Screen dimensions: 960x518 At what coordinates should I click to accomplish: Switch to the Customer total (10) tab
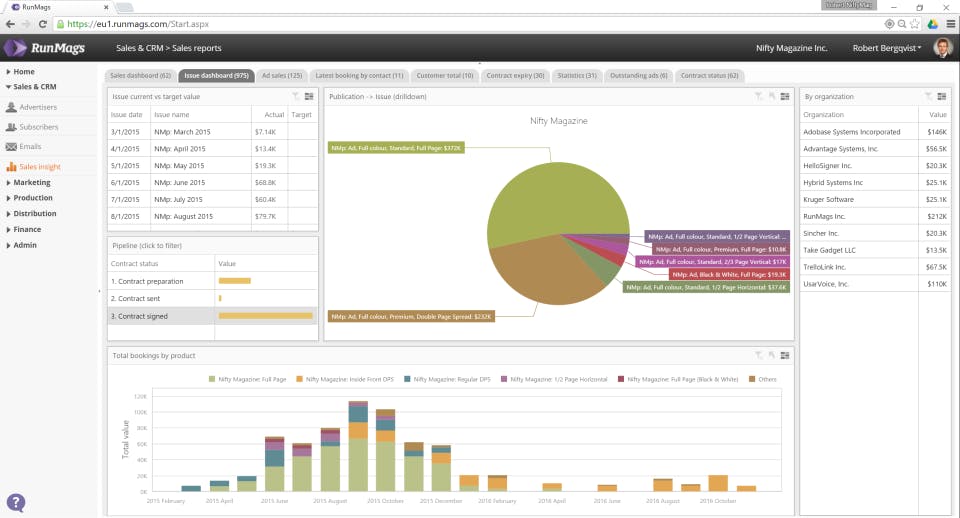[x=444, y=75]
